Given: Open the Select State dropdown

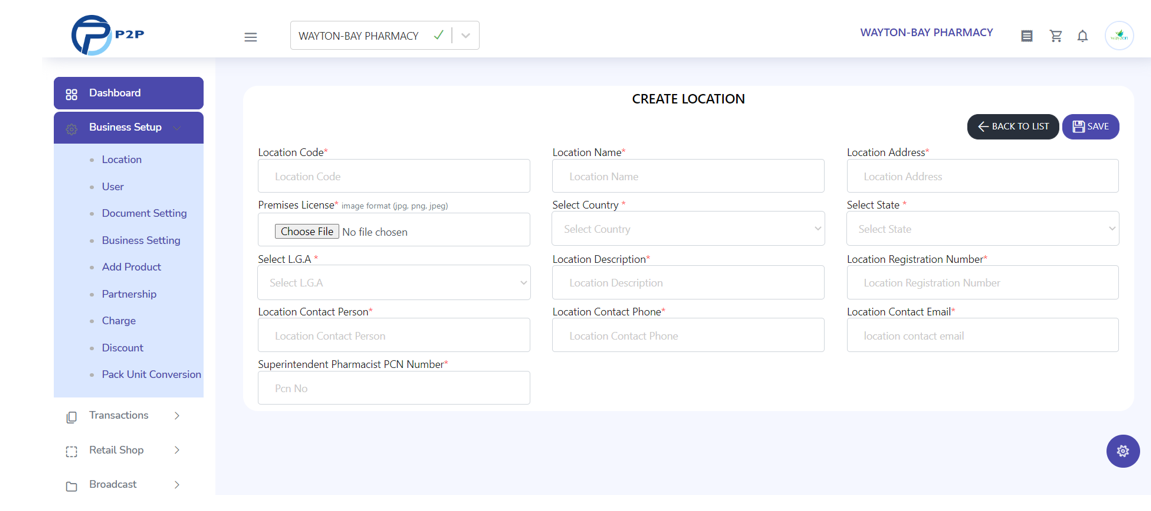Looking at the screenshot, I should pos(983,229).
